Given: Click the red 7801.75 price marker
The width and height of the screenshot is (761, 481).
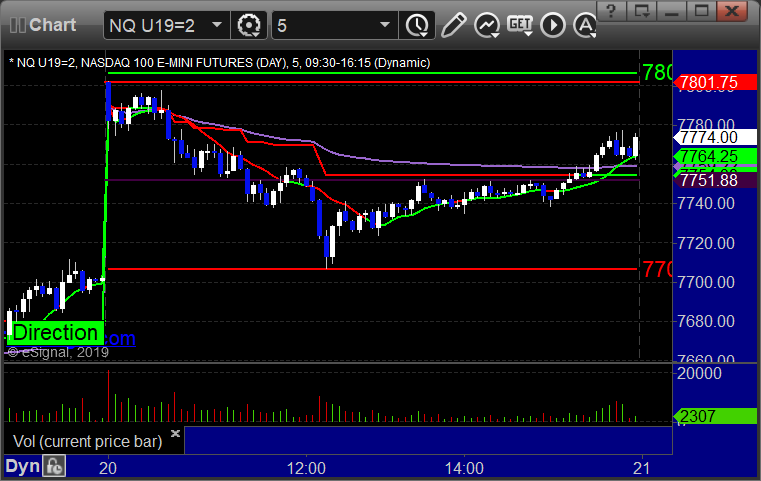Looking at the screenshot, I should [715, 82].
